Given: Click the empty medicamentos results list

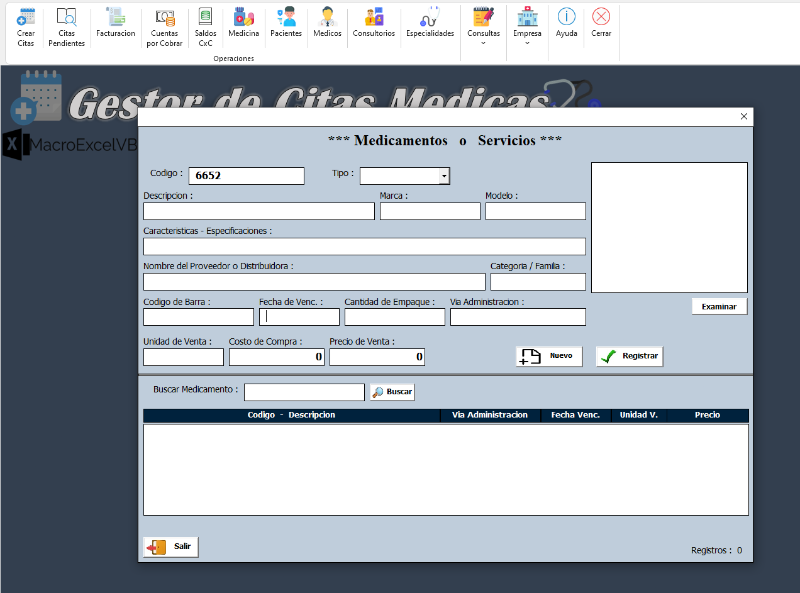Looking at the screenshot, I should 446,470.
